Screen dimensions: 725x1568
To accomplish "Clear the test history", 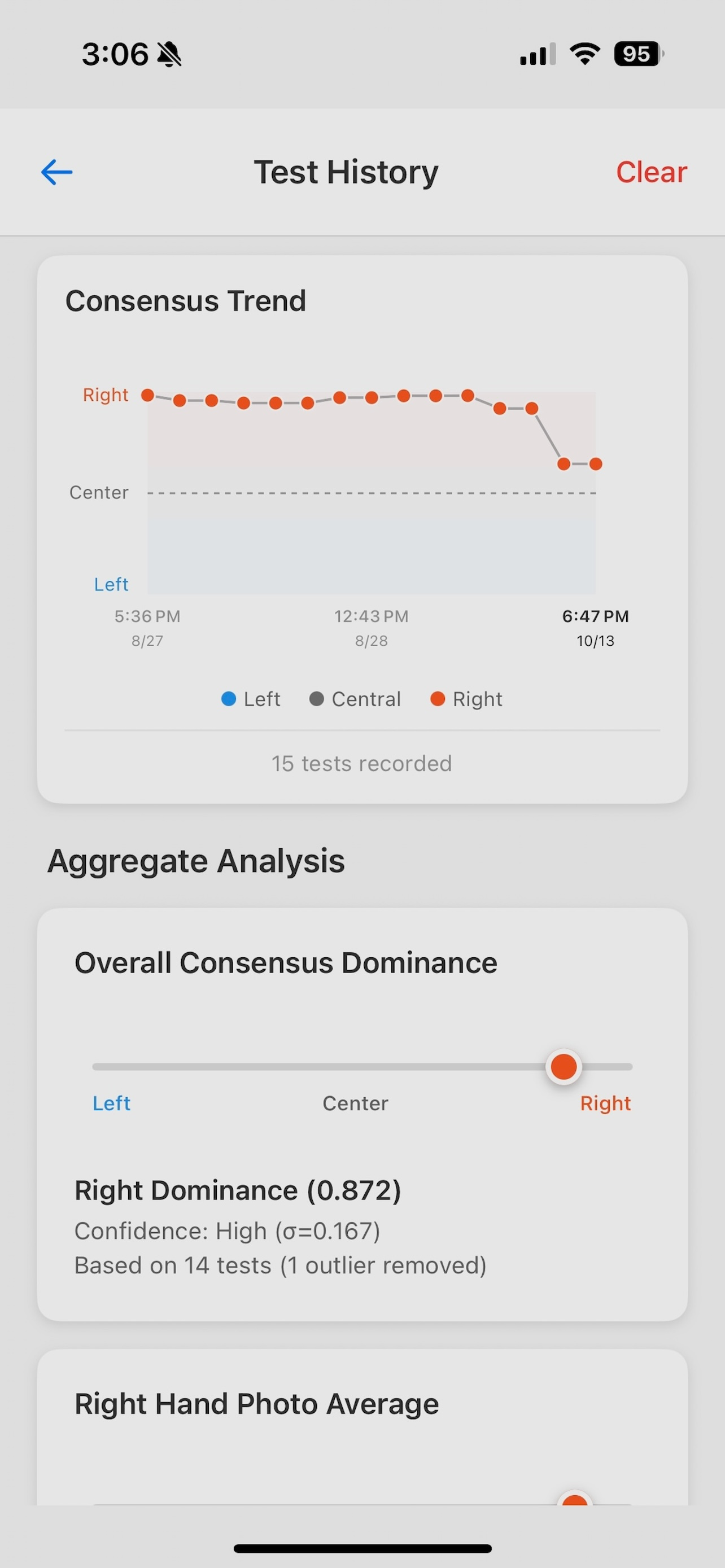I will click(652, 172).
